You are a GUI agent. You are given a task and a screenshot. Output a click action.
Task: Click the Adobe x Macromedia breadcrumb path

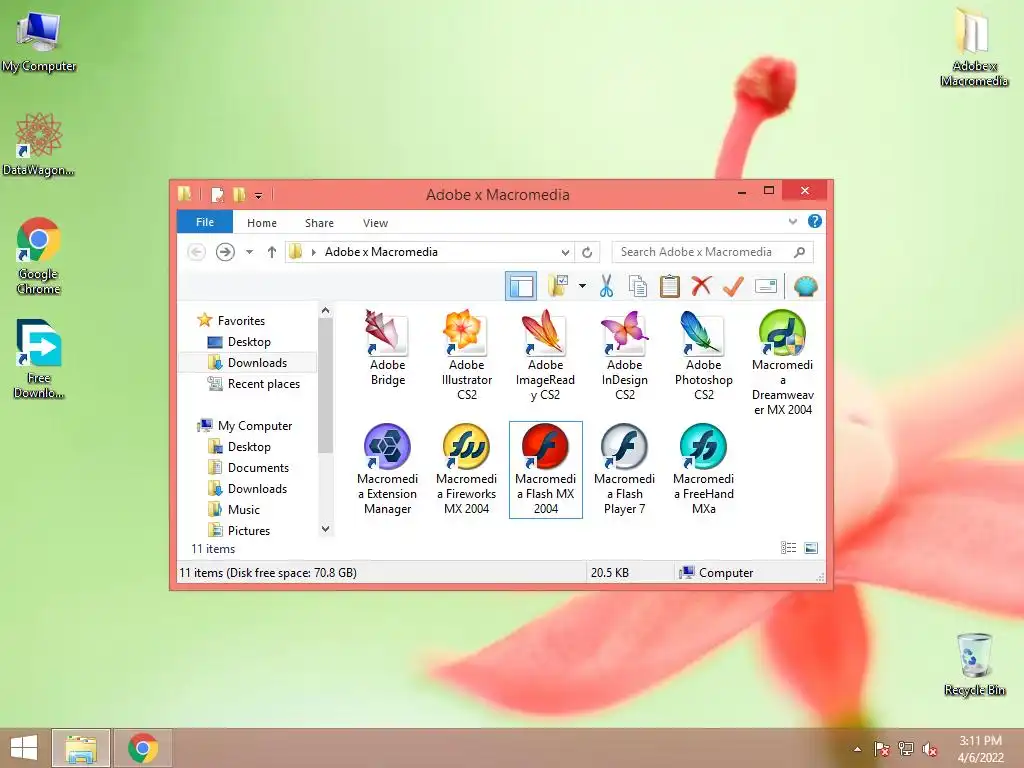pos(381,252)
